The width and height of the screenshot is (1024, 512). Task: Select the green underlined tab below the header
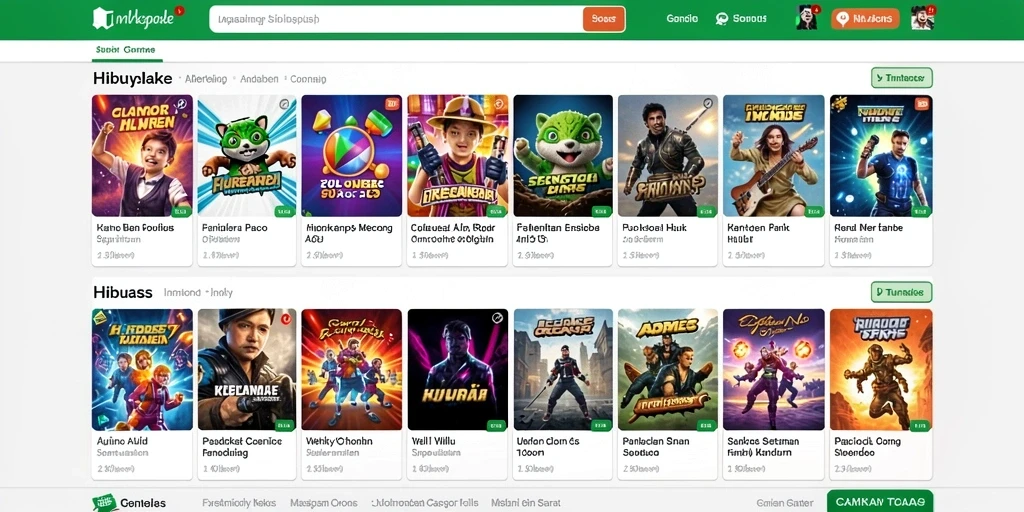point(125,50)
